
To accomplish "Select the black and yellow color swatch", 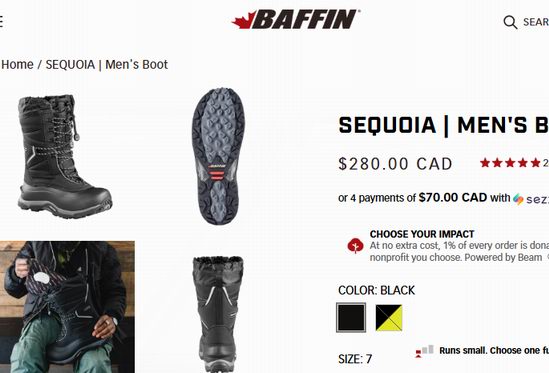I will point(389,318).
